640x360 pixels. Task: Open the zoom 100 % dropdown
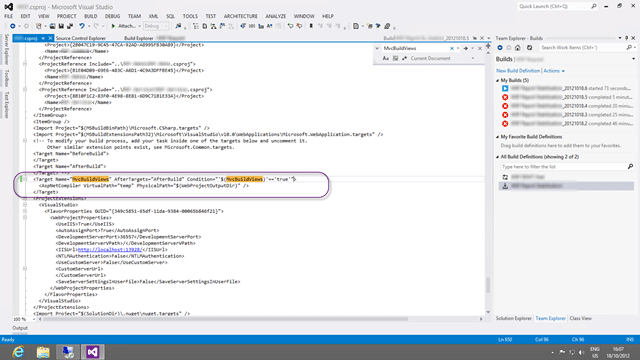pyautogui.click(x=34, y=319)
